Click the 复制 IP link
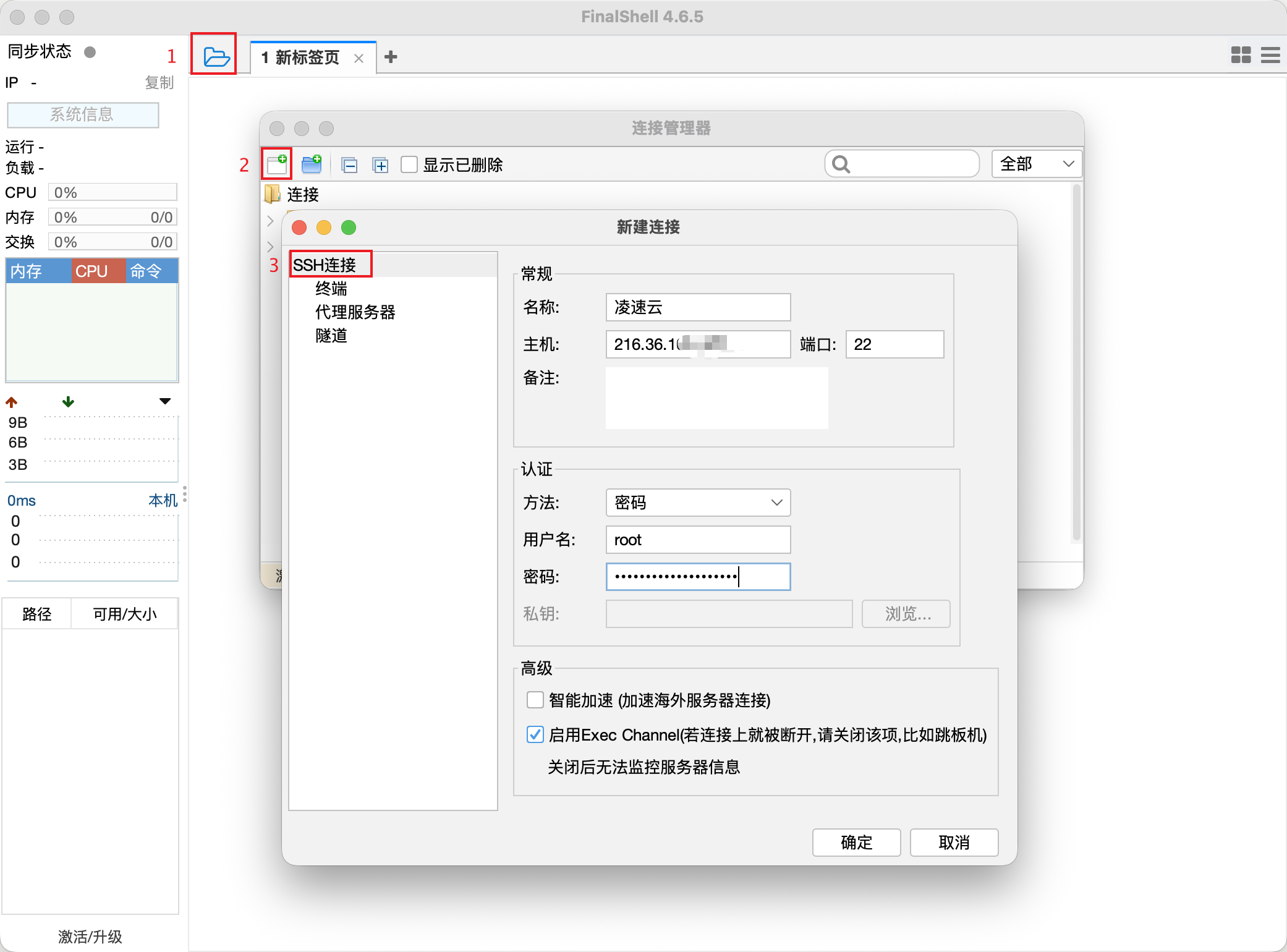The image size is (1287, 952). coord(159,82)
